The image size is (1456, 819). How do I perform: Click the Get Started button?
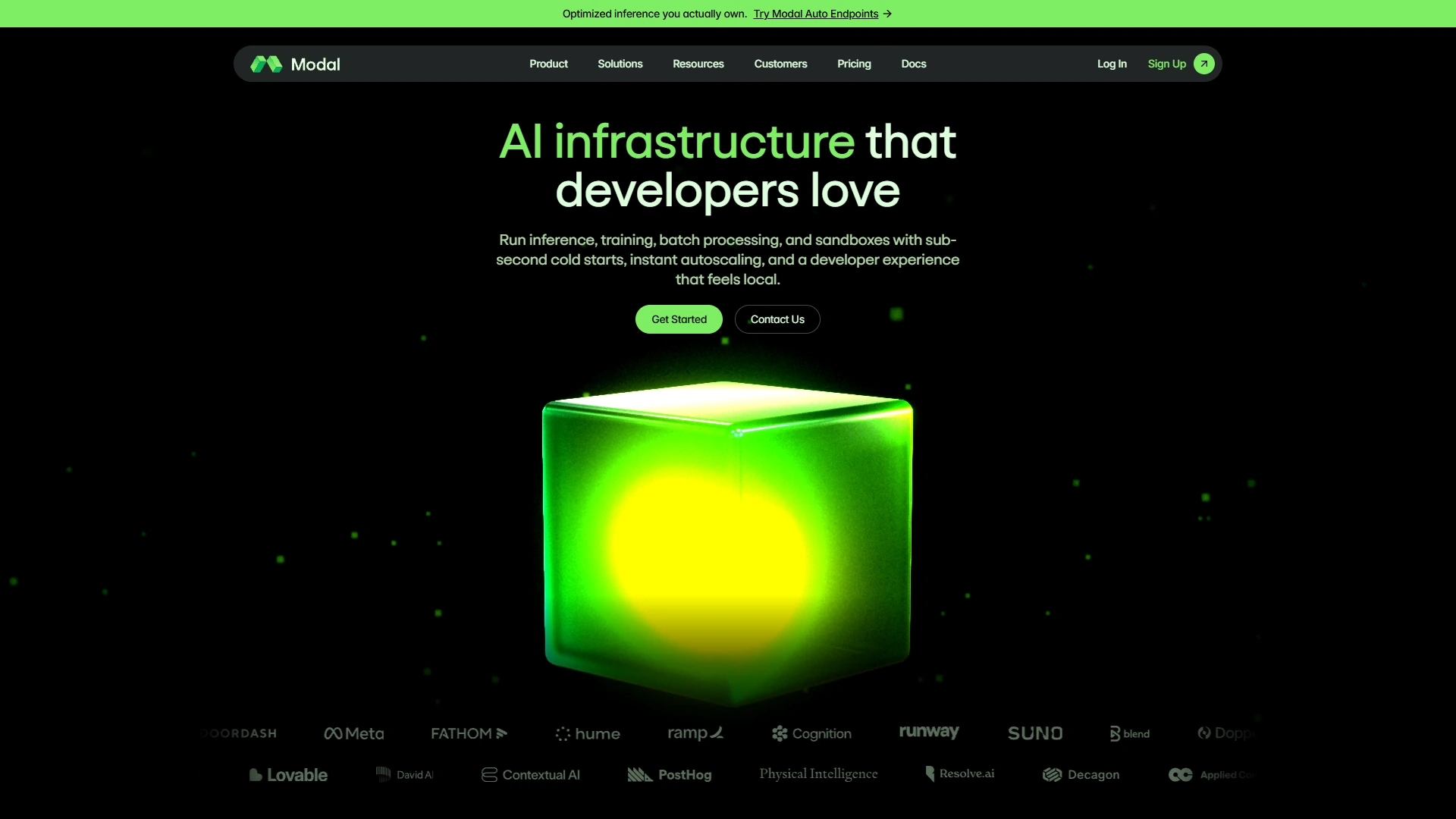pyautogui.click(x=679, y=319)
